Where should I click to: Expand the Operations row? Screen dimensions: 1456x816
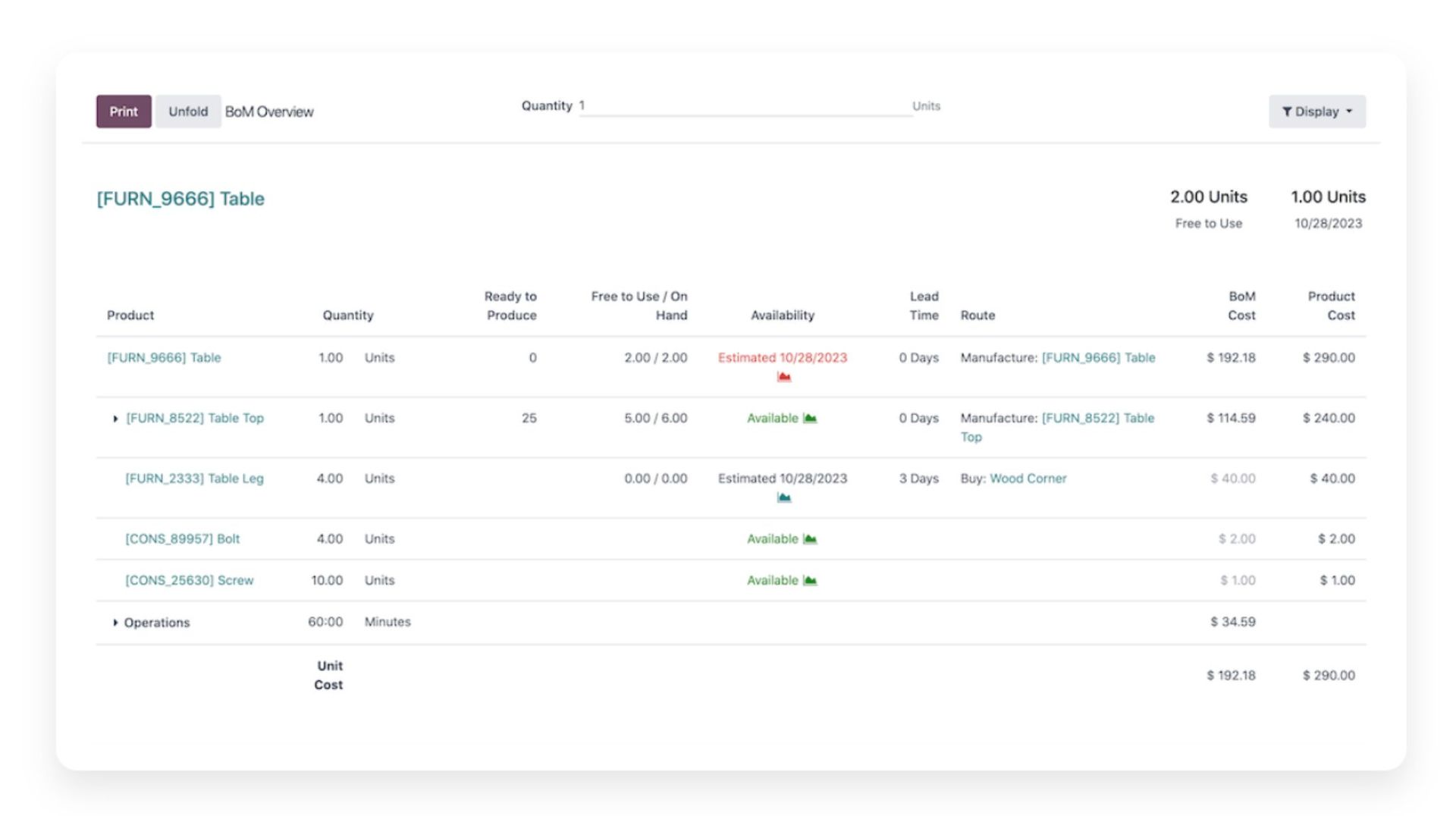click(115, 623)
